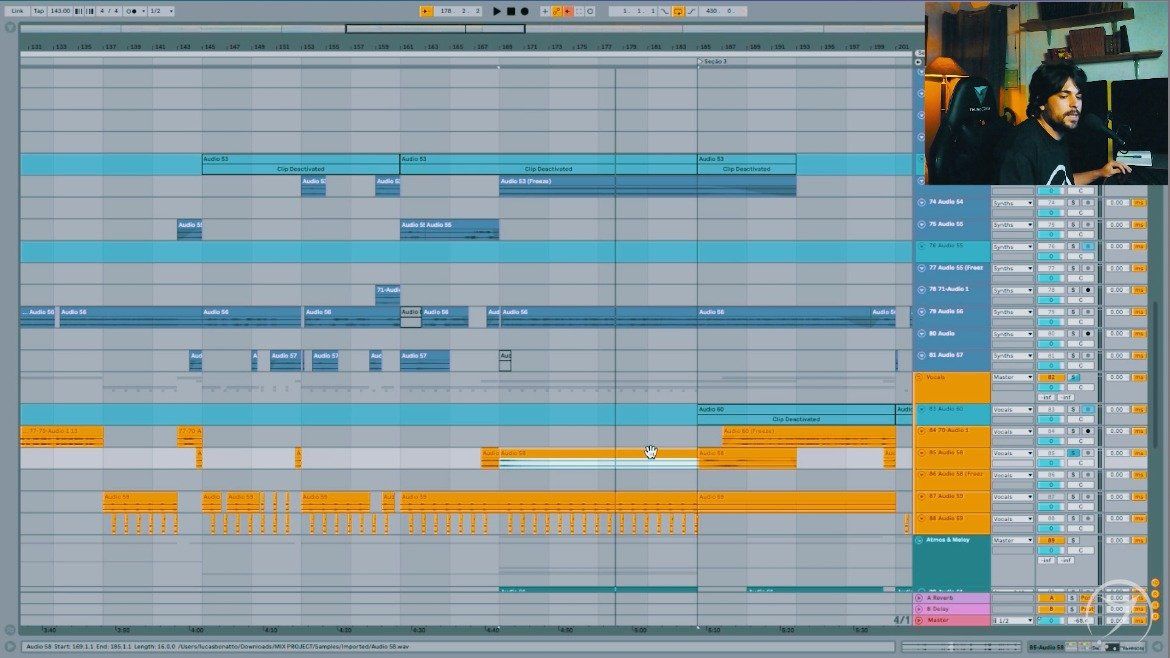Arm track 84 70-Audio 1 for recording

point(1088,431)
